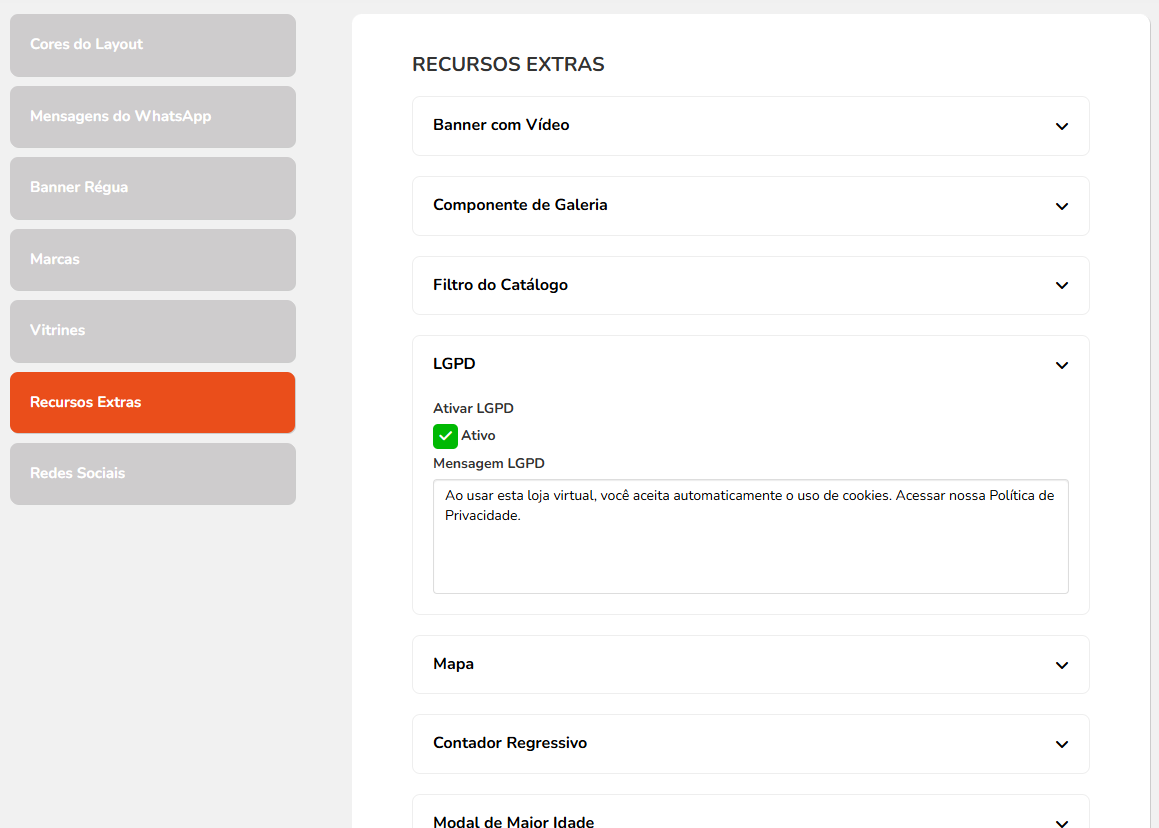
Task: Select Banner Régua in the sidebar
Action: [153, 188]
